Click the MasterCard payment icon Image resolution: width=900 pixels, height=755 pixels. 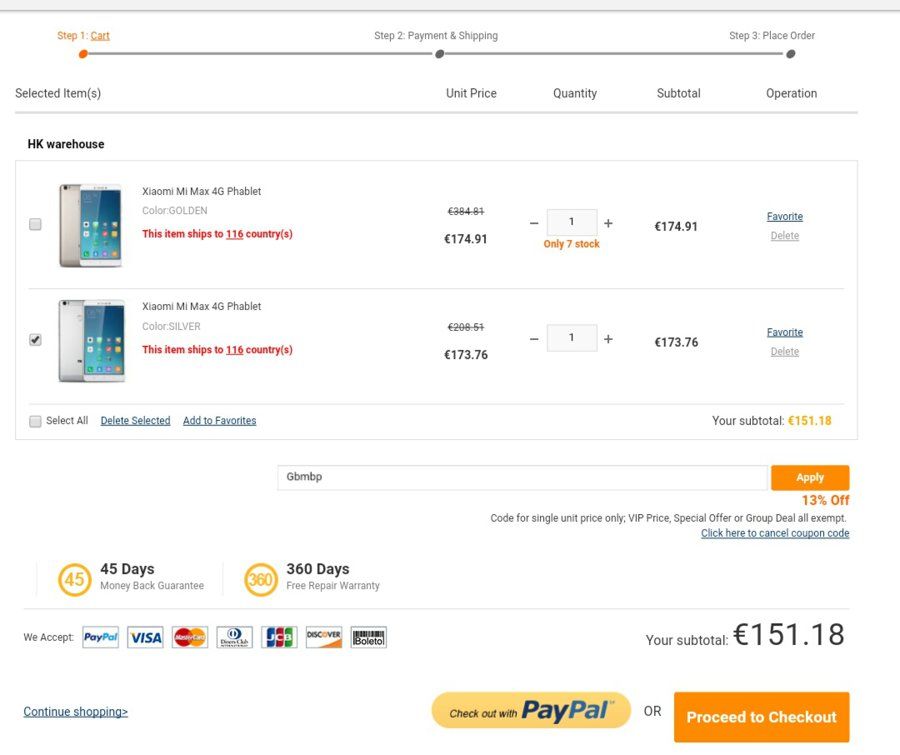pyautogui.click(x=190, y=637)
